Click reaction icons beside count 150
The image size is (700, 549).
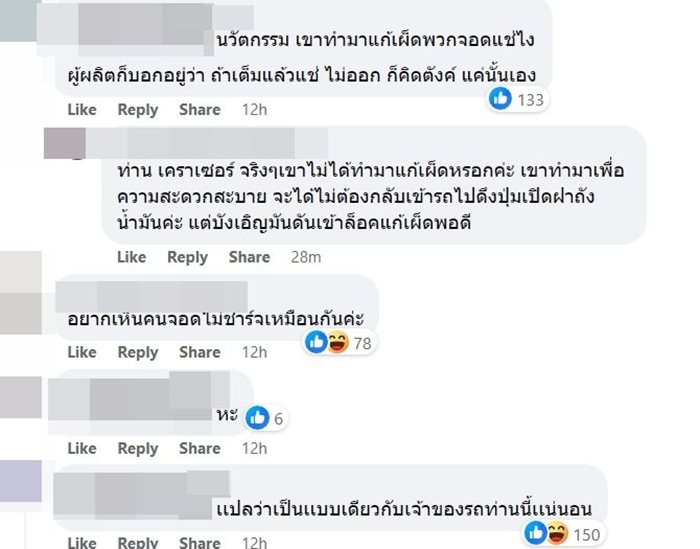(x=546, y=534)
